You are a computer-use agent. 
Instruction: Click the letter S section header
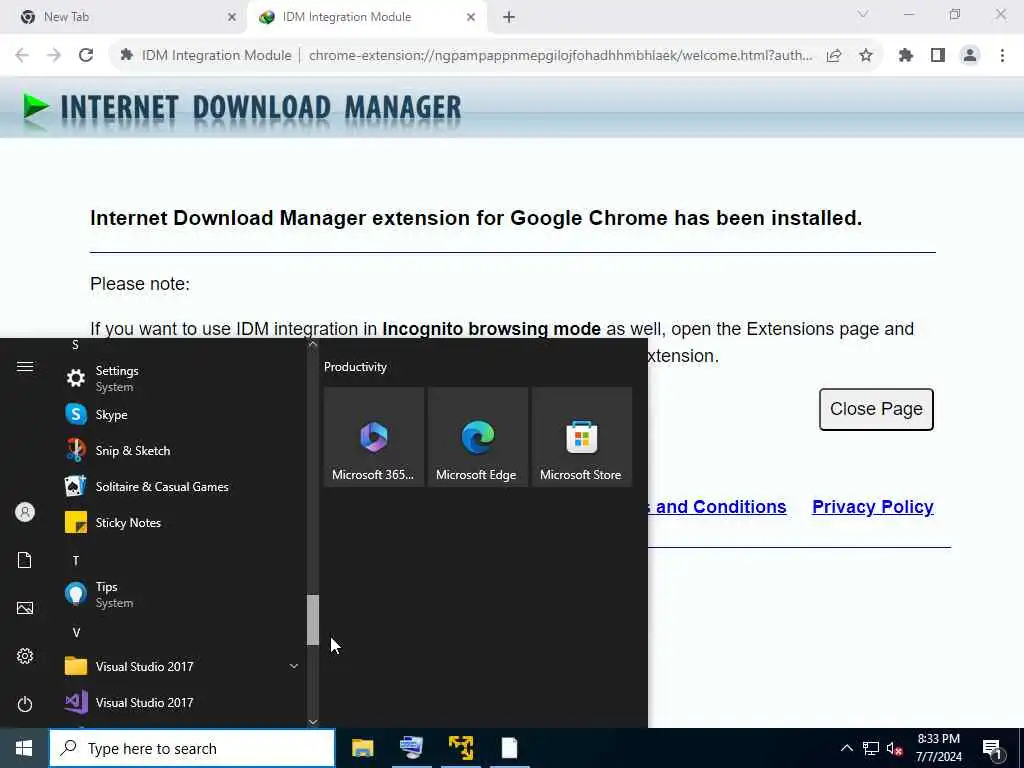click(75, 345)
